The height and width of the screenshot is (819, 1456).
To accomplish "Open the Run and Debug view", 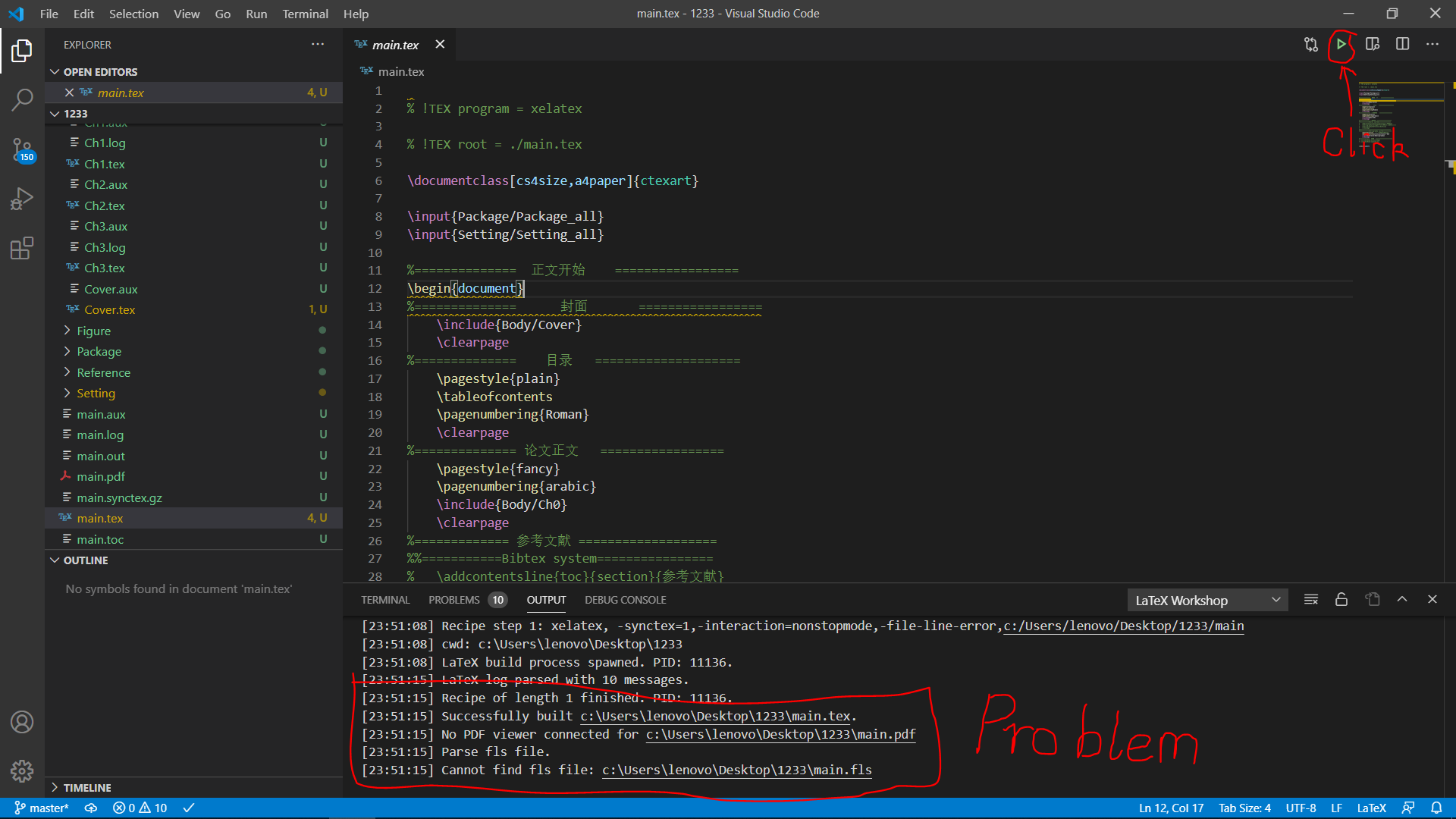I will tap(22, 199).
